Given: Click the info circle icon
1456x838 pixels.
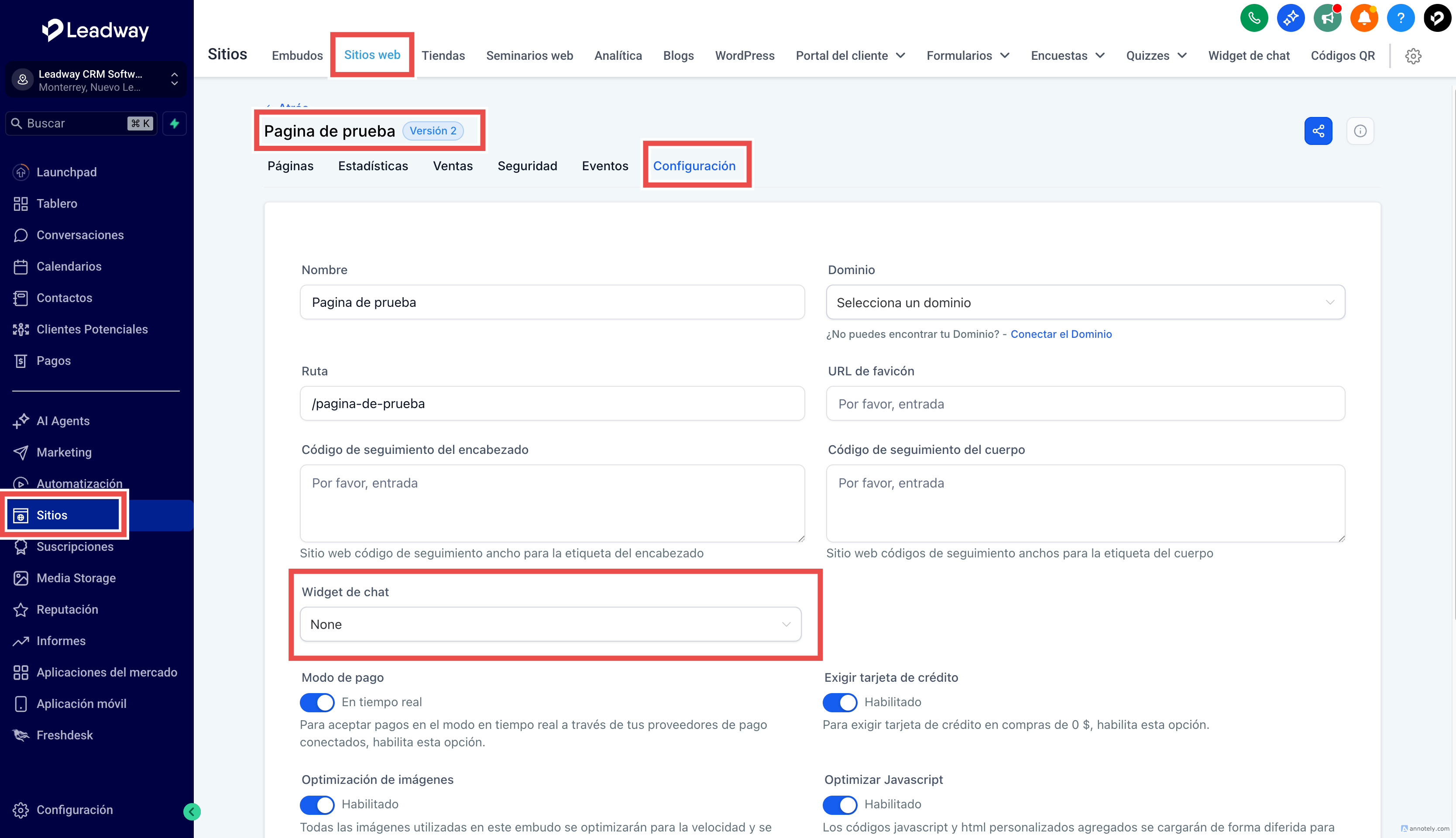Looking at the screenshot, I should (1360, 131).
